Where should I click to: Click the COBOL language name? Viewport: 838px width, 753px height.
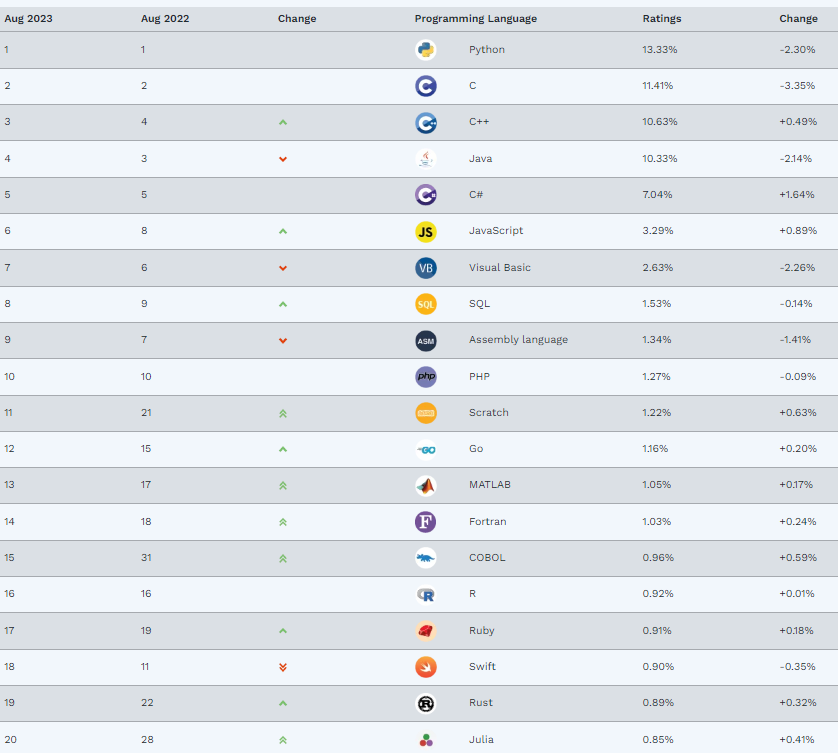487,558
